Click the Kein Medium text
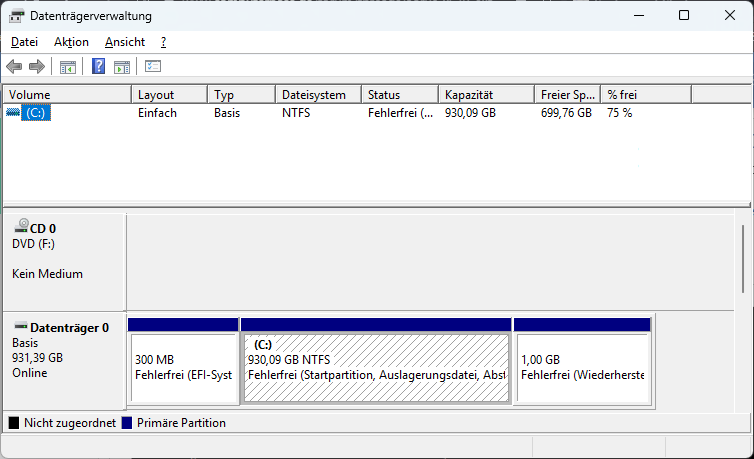The image size is (754, 459). [47, 274]
